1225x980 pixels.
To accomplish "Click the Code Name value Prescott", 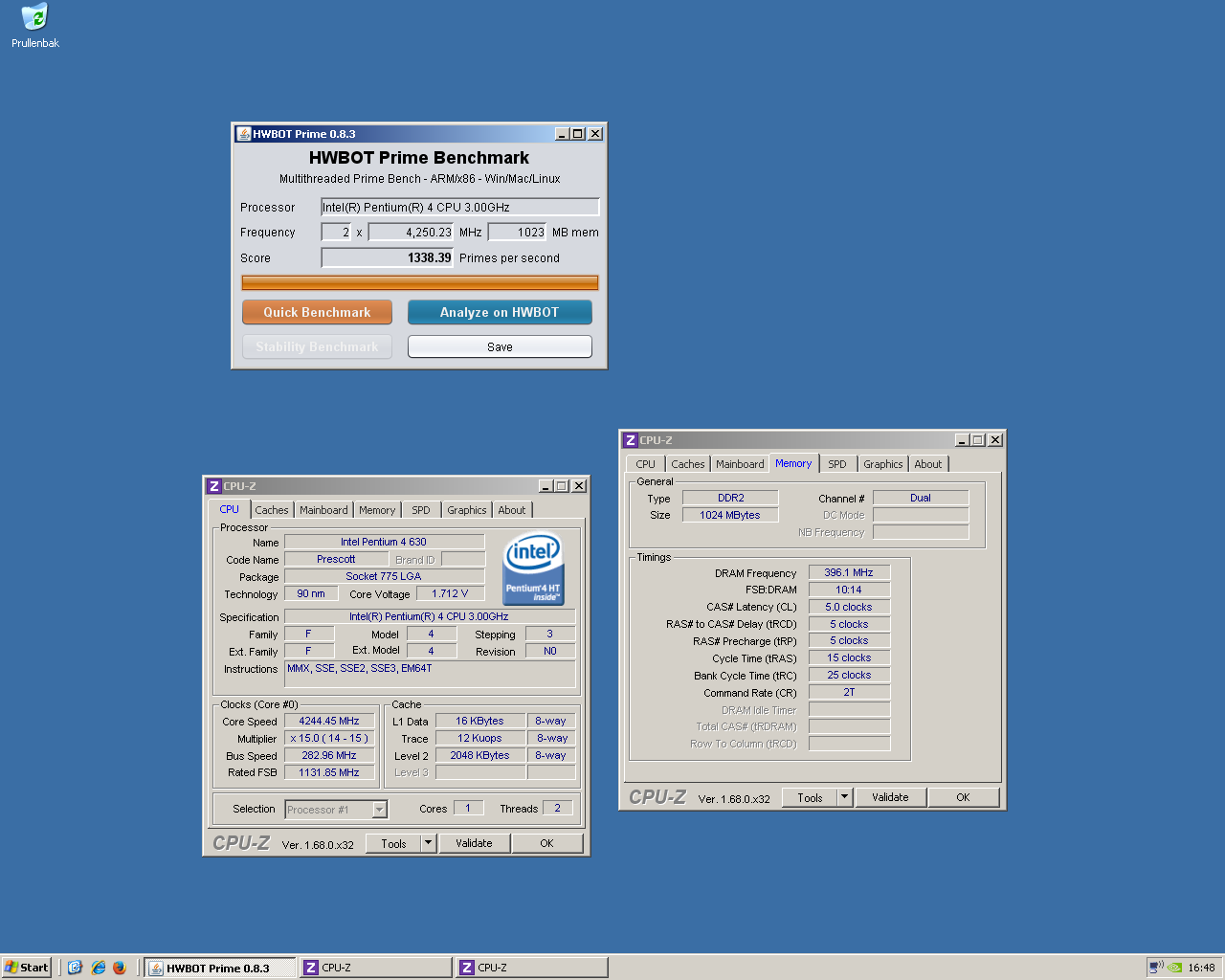I will pyautogui.click(x=336, y=559).
